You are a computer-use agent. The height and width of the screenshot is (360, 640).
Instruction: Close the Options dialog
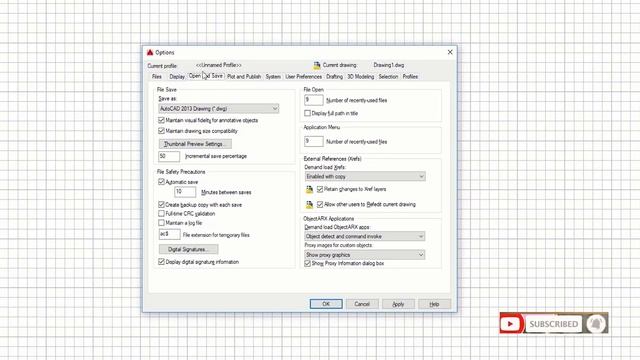tap(450, 52)
